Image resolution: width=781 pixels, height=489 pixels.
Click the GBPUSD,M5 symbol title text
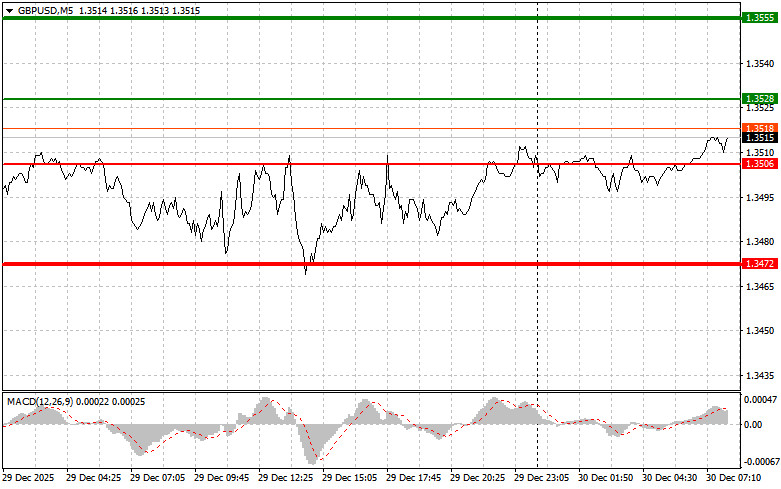tap(44, 9)
